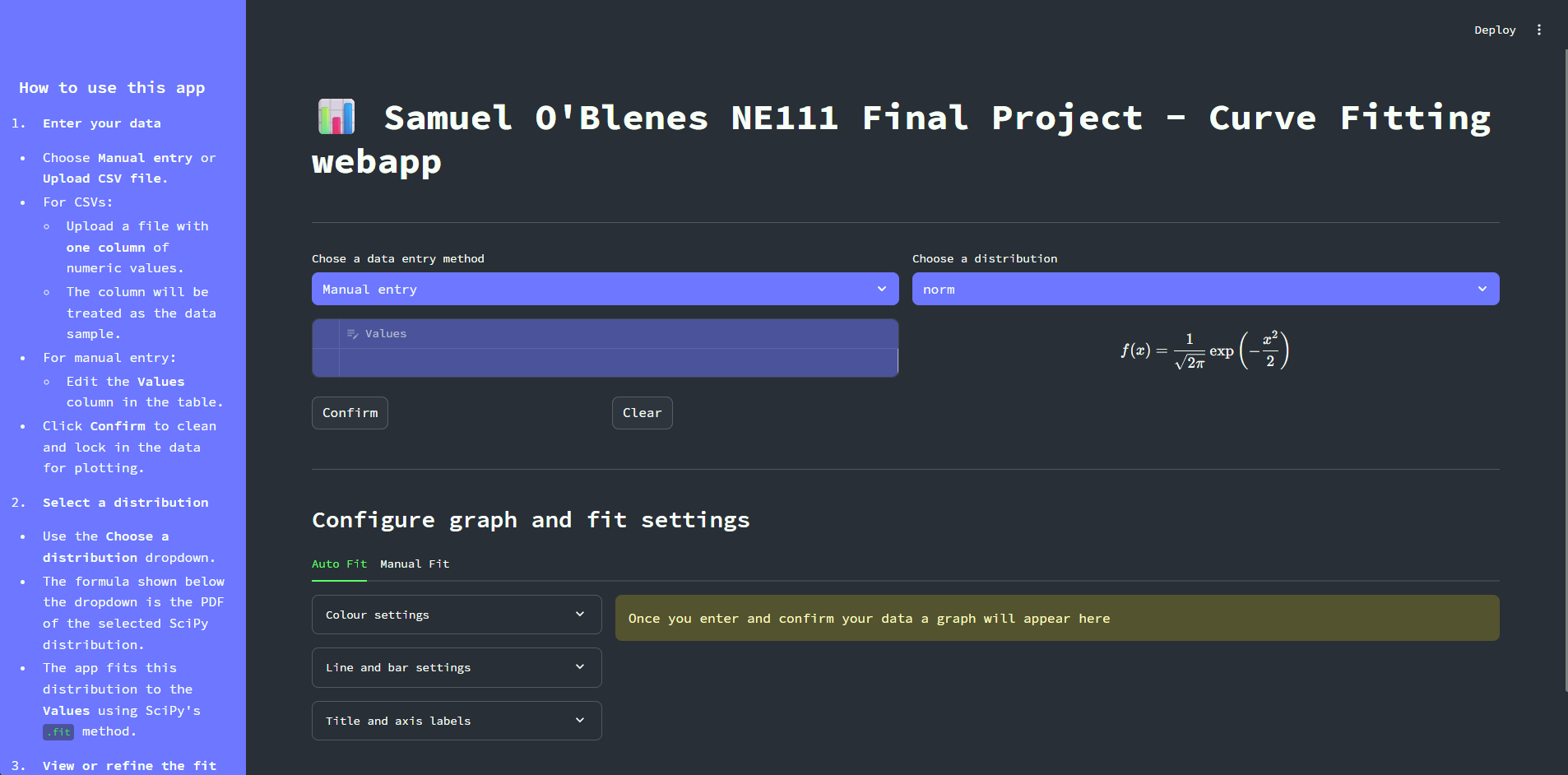
Task: Switch to the Manual Fit tab
Action: click(414, 564)
